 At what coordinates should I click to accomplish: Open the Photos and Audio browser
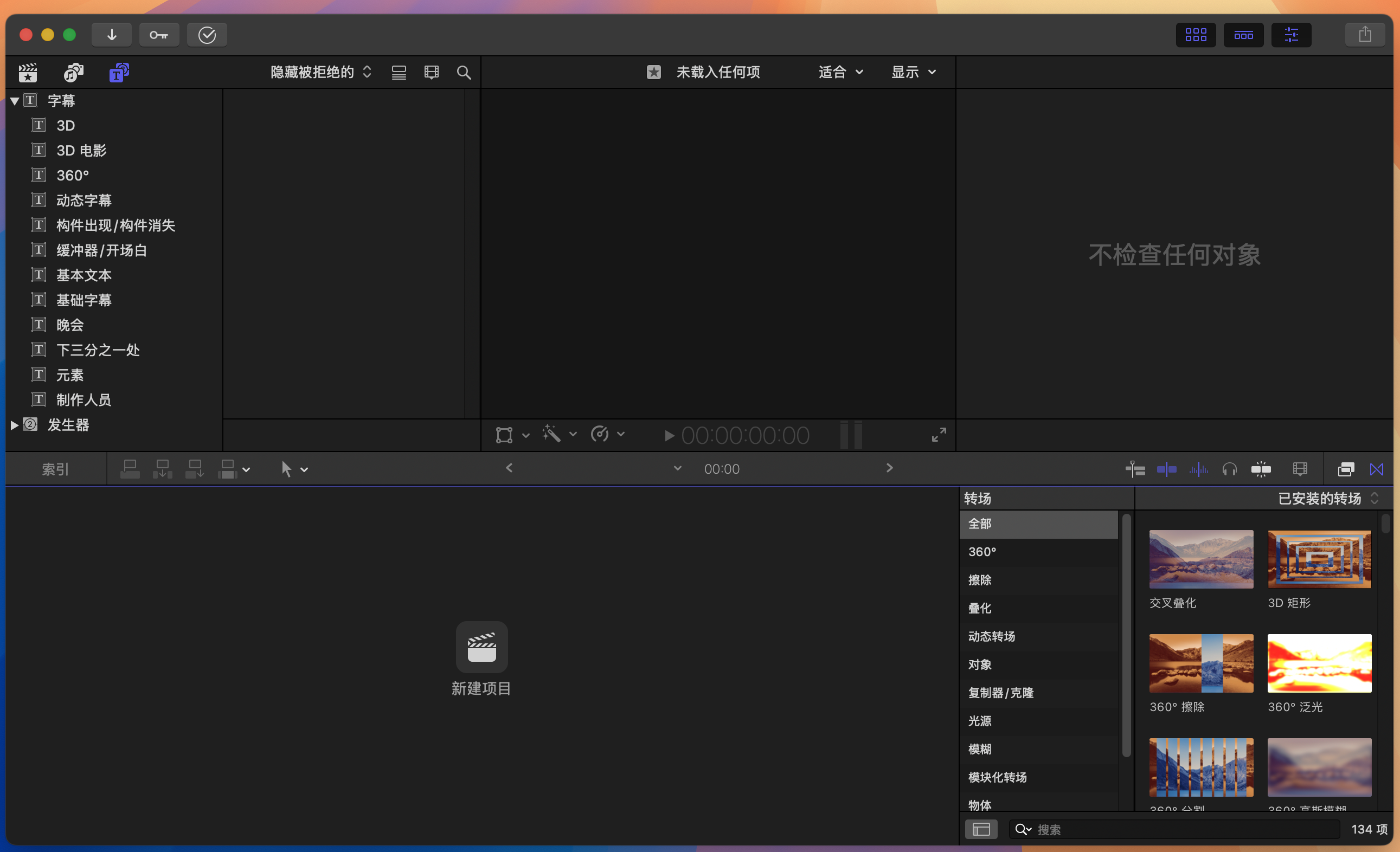pos(72,72)
